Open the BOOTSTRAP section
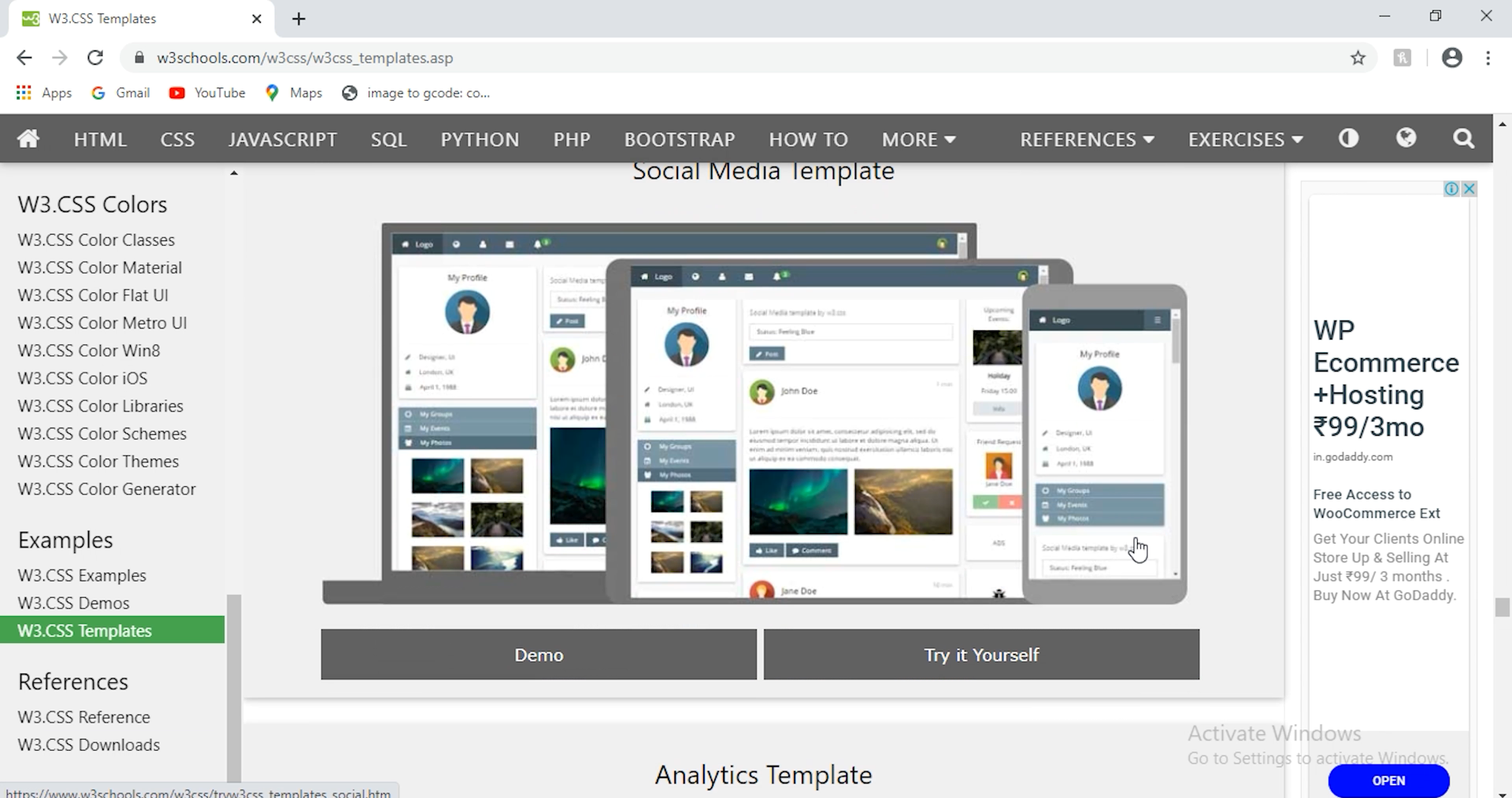The image size is (1512, 798). (x=680, y=139)
